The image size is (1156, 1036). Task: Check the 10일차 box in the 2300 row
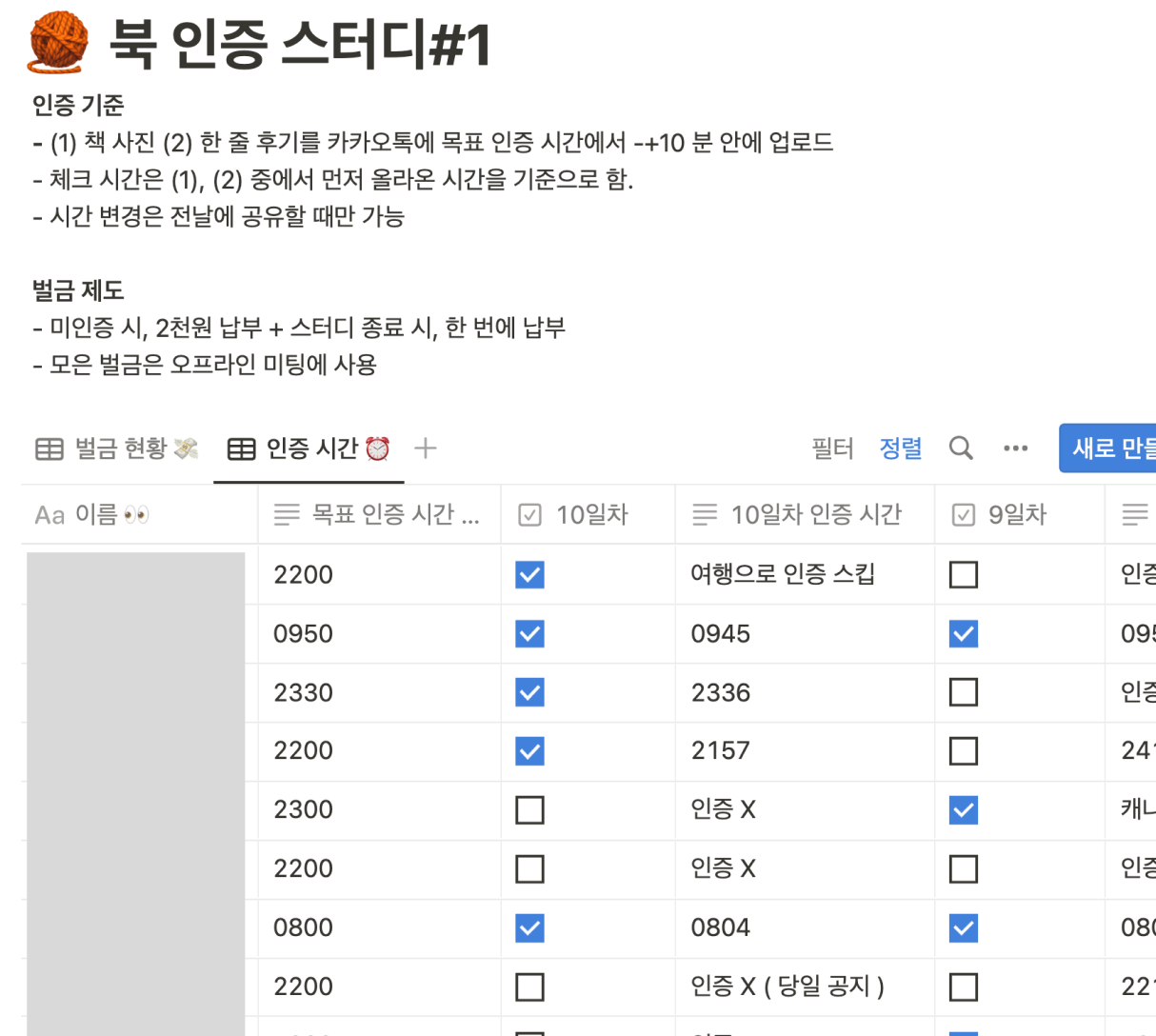point(529,809)
